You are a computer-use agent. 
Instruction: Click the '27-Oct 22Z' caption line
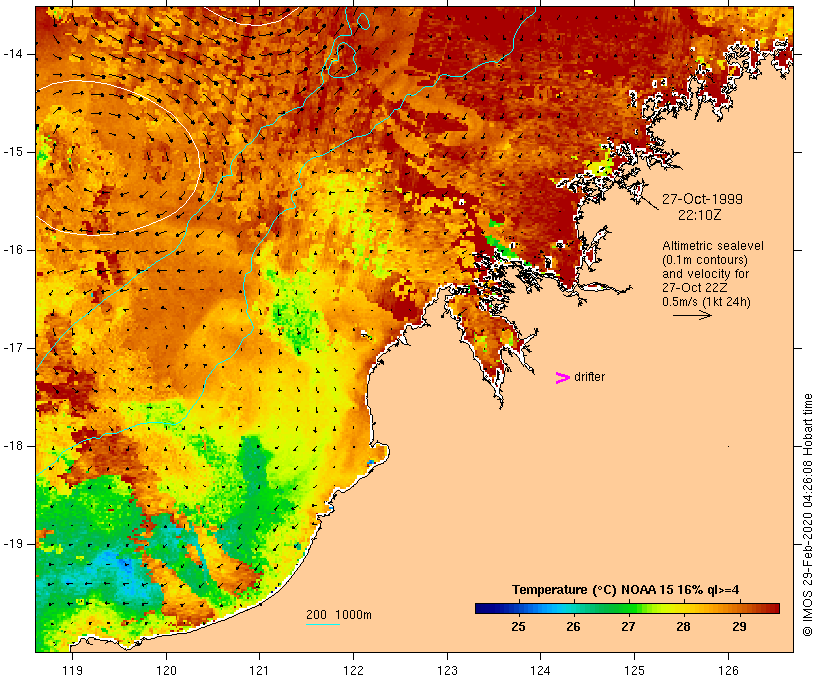[694, 288]
